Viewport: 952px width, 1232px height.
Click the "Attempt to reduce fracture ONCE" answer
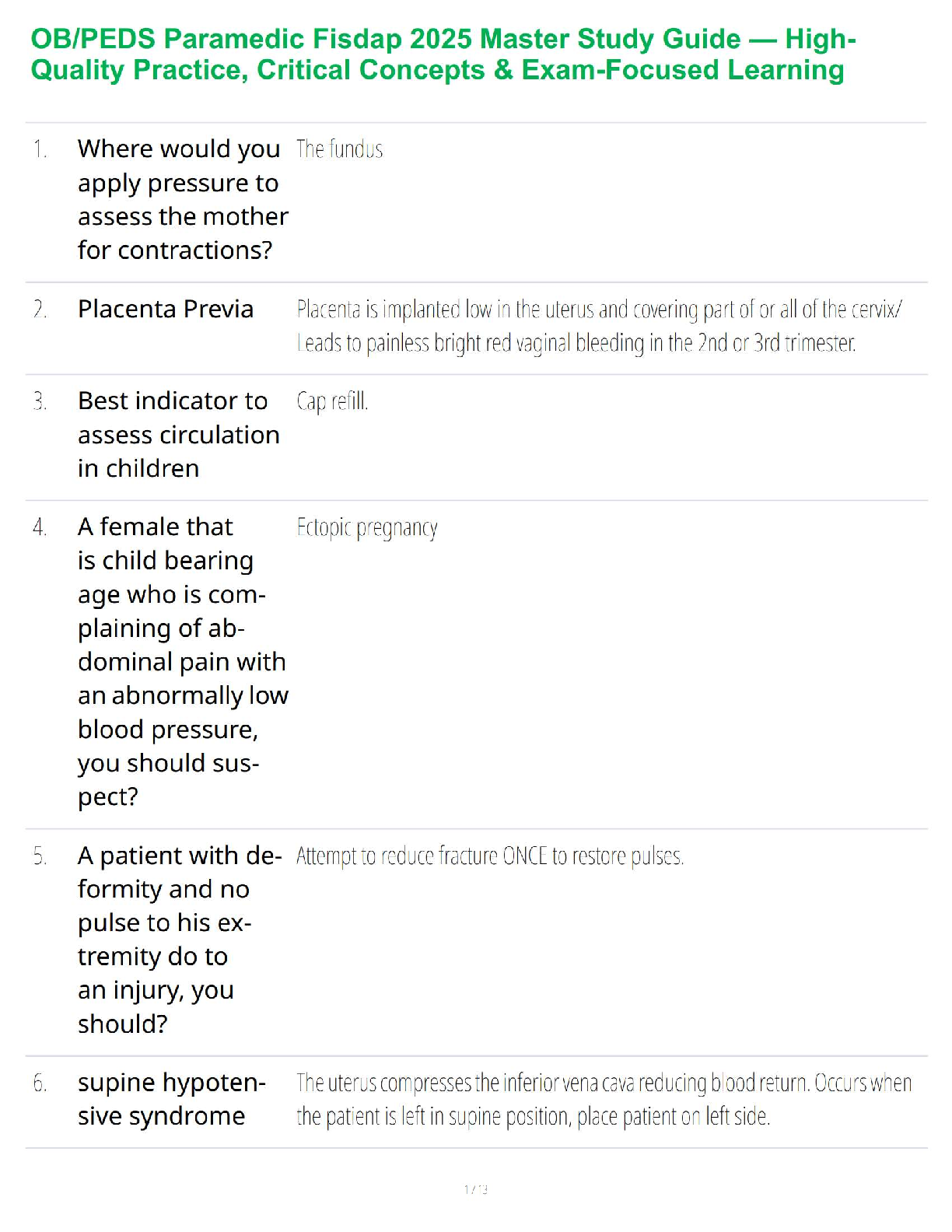[x=490, y=856]
